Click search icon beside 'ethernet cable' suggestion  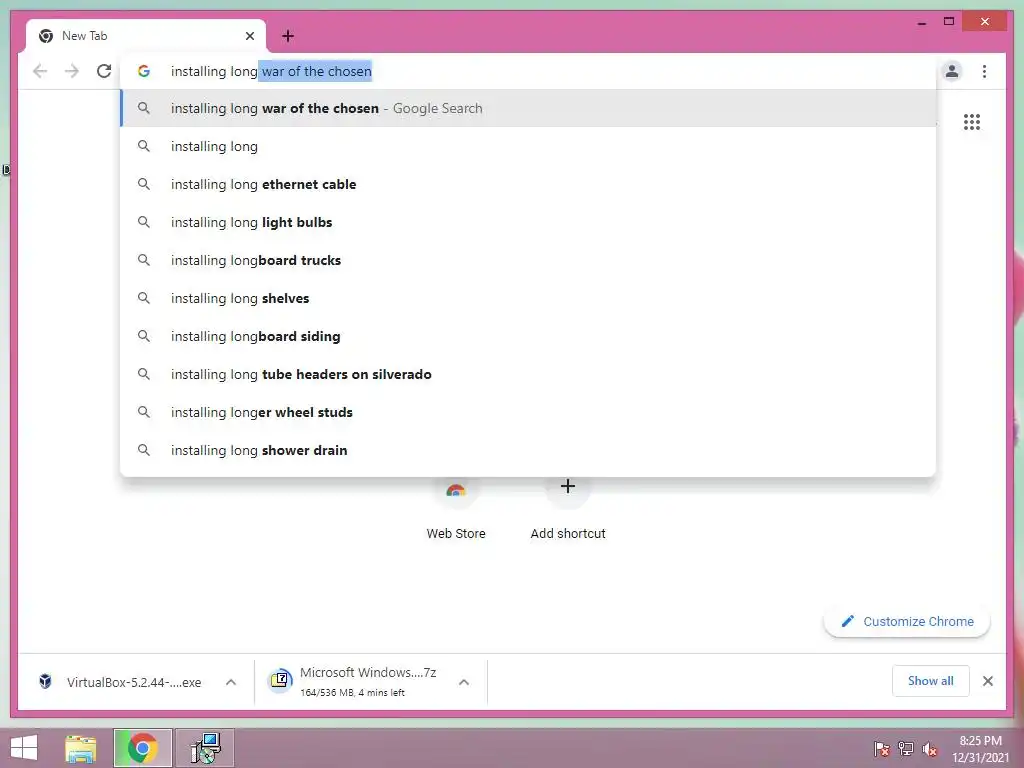144,184
